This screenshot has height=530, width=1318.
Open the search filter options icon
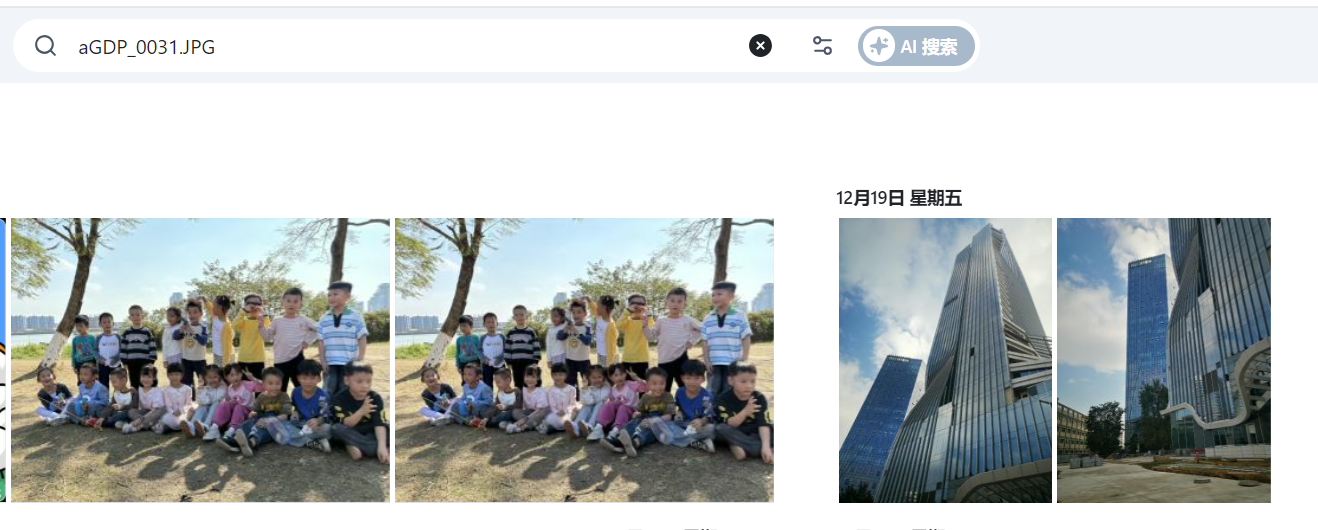(822, 46)
